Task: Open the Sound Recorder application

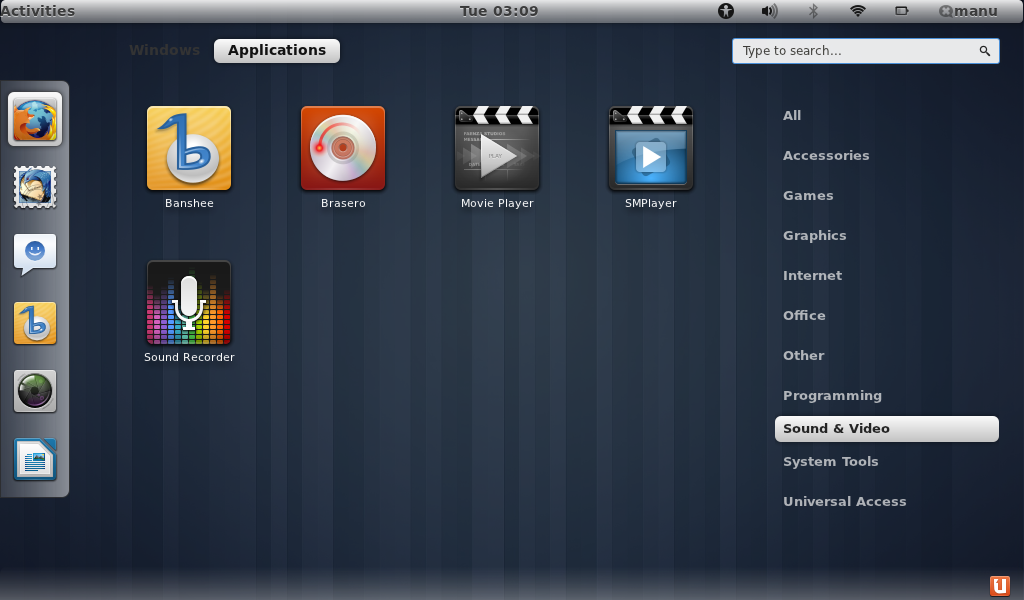Action: 189,303
